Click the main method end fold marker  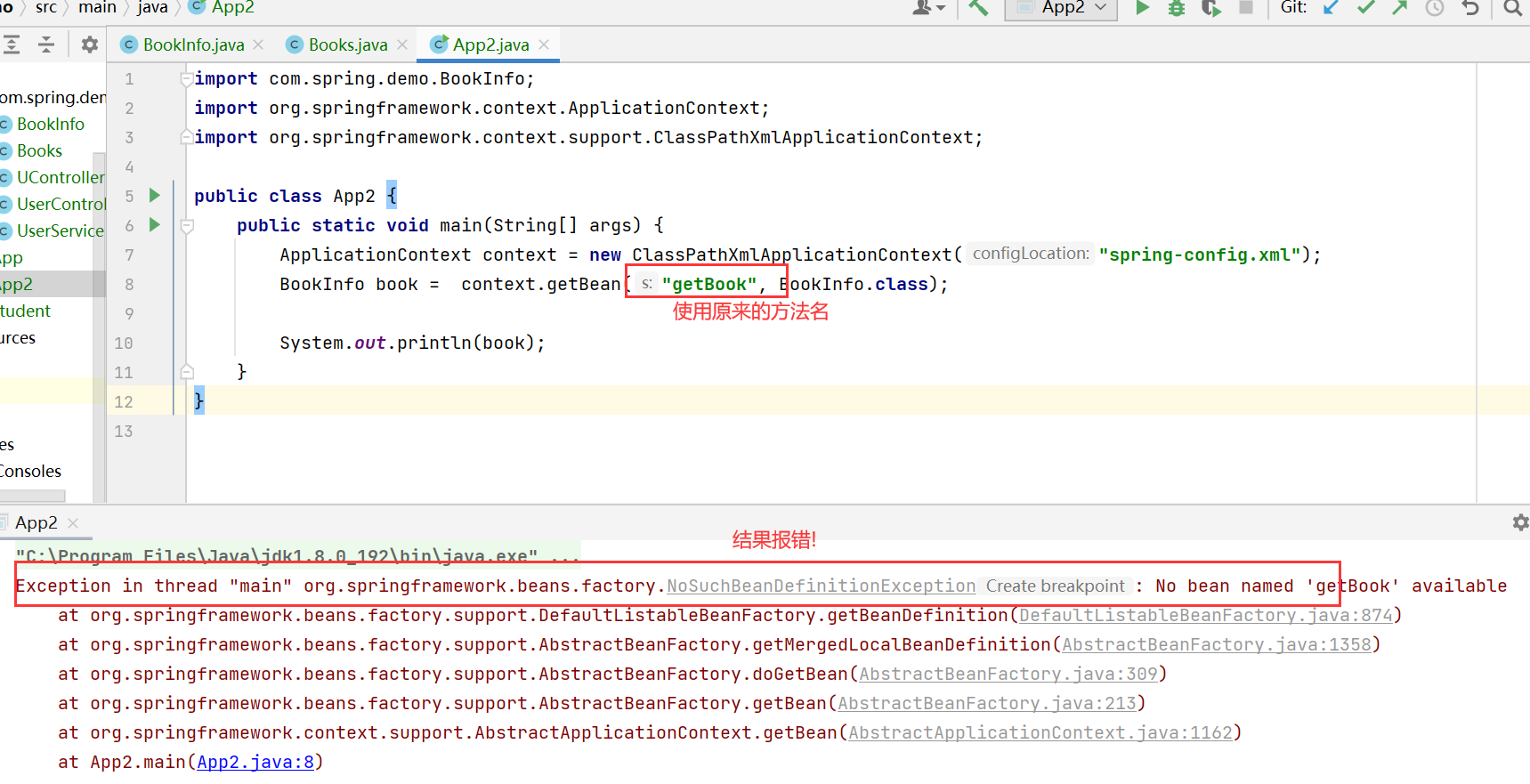click(187, 371)
